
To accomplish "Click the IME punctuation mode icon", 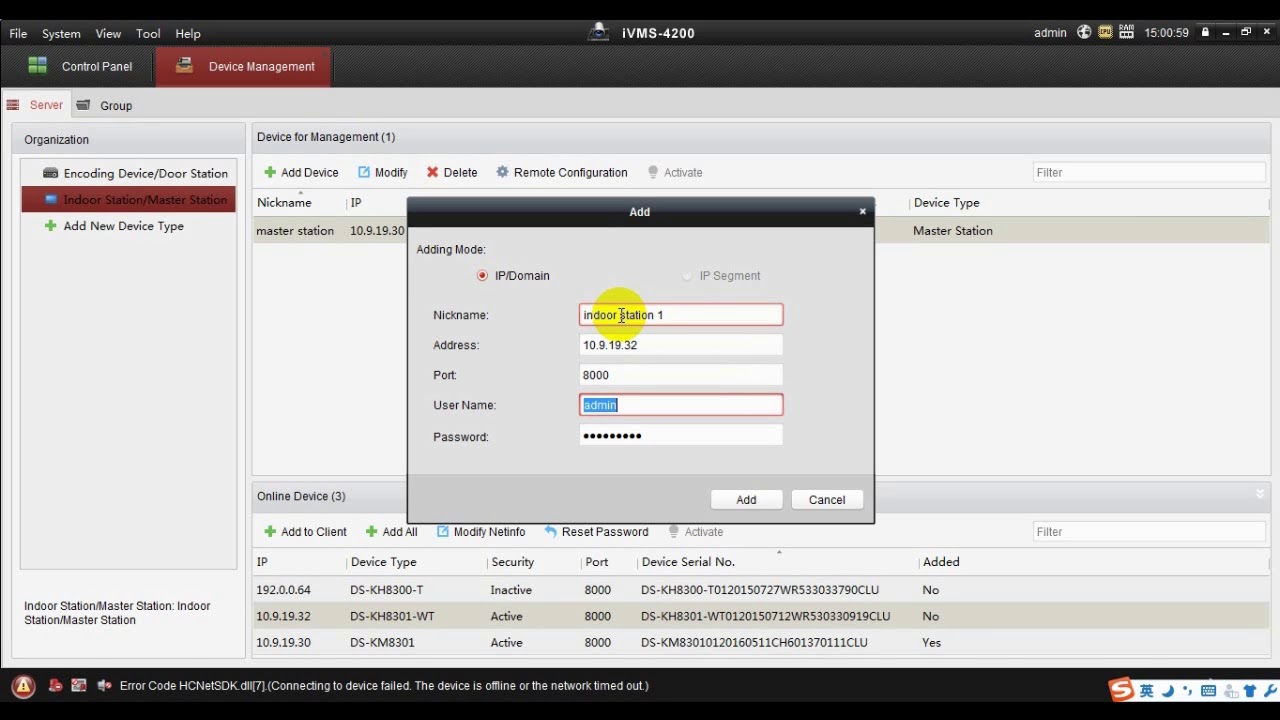I will 1187,691.
